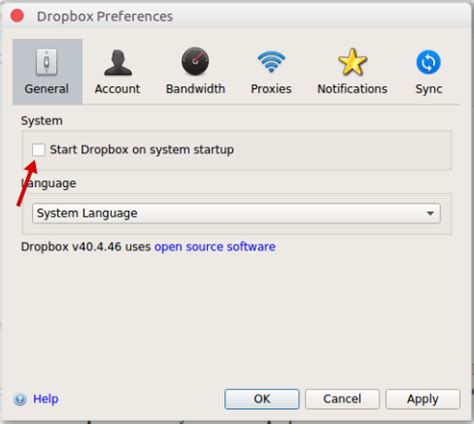Viewport: 474px width, 424px height.
Task: Close the Dropbox Preferences window
Action: [17, 16]
